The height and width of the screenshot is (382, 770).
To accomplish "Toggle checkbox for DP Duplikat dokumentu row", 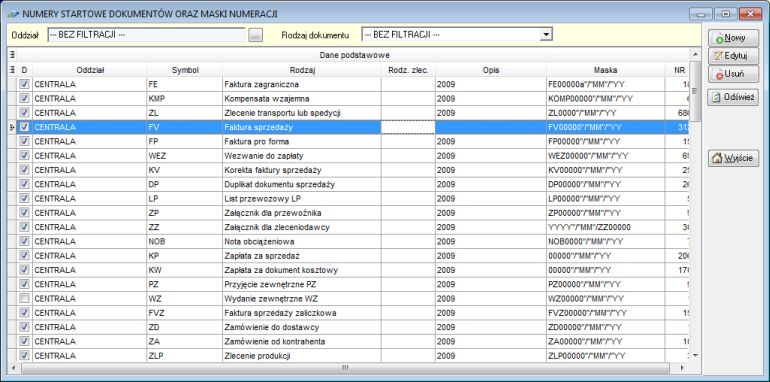I will click(x=24, y=184).
